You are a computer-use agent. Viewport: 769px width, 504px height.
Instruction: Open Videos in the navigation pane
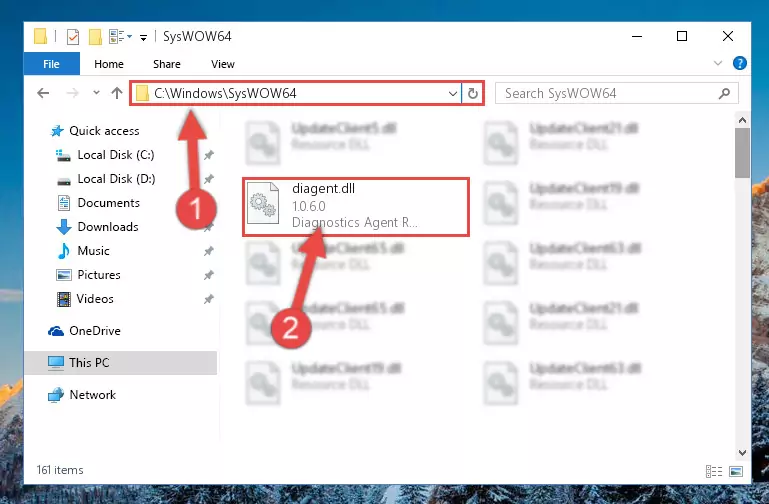[x=95, y=299]
